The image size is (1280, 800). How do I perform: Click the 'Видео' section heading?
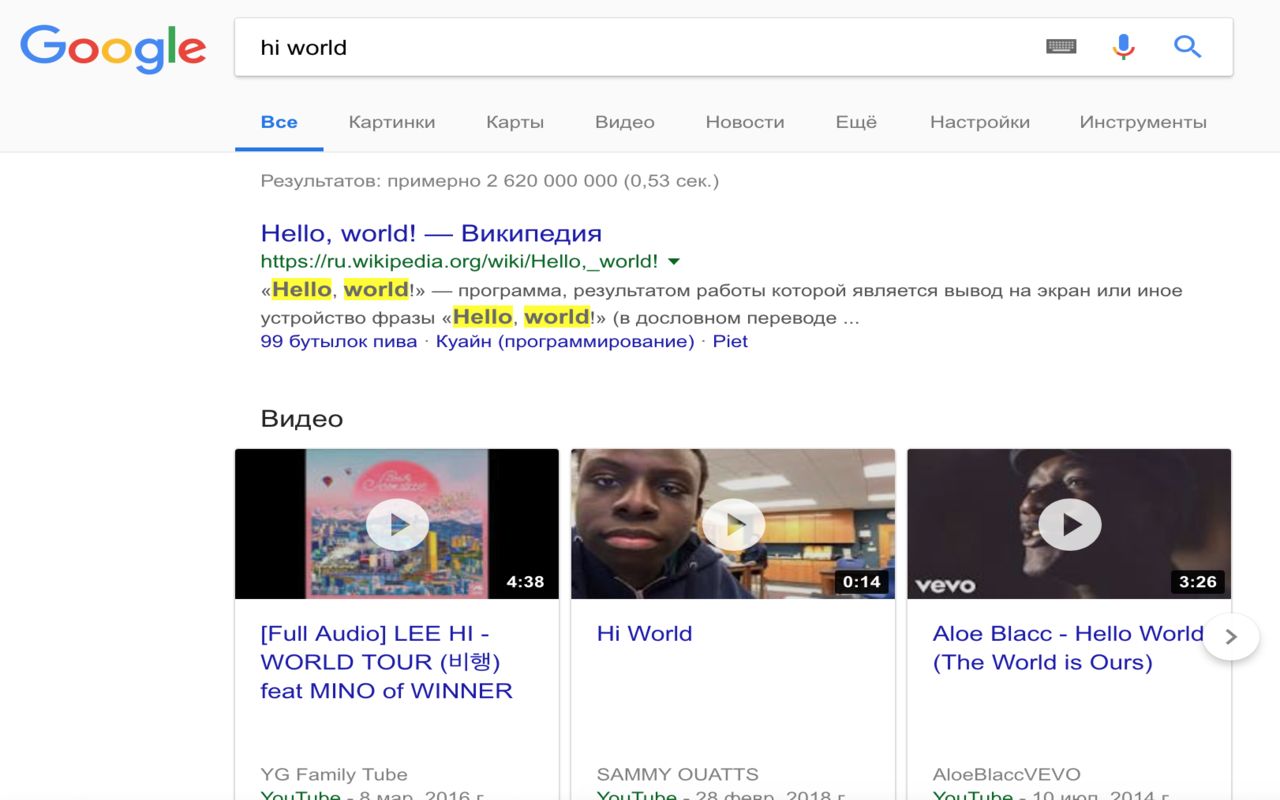302,418
